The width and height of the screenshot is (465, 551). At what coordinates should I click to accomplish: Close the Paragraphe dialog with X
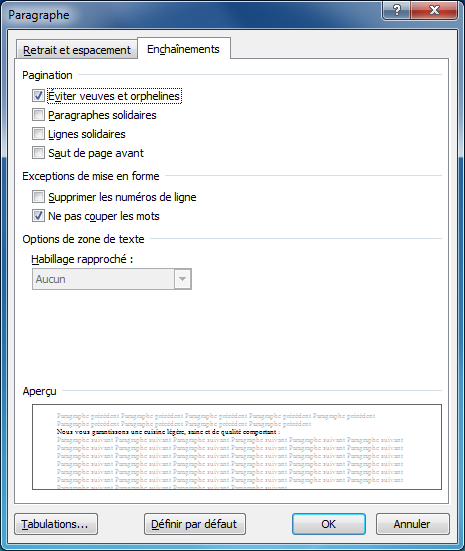point(434,10)
